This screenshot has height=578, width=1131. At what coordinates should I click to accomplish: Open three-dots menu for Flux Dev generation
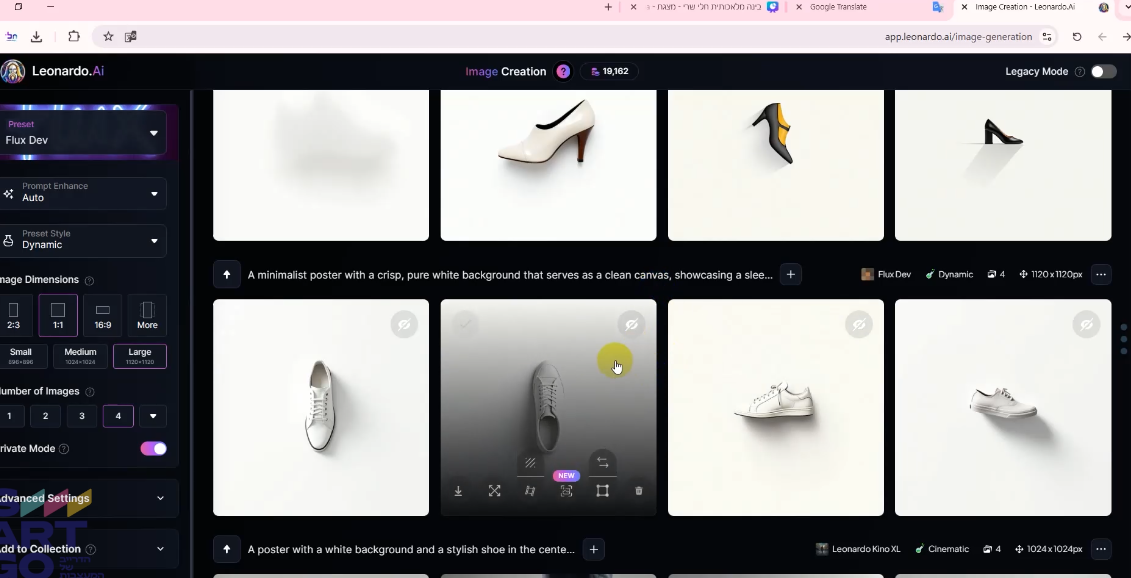click(x=1101, y=274)
